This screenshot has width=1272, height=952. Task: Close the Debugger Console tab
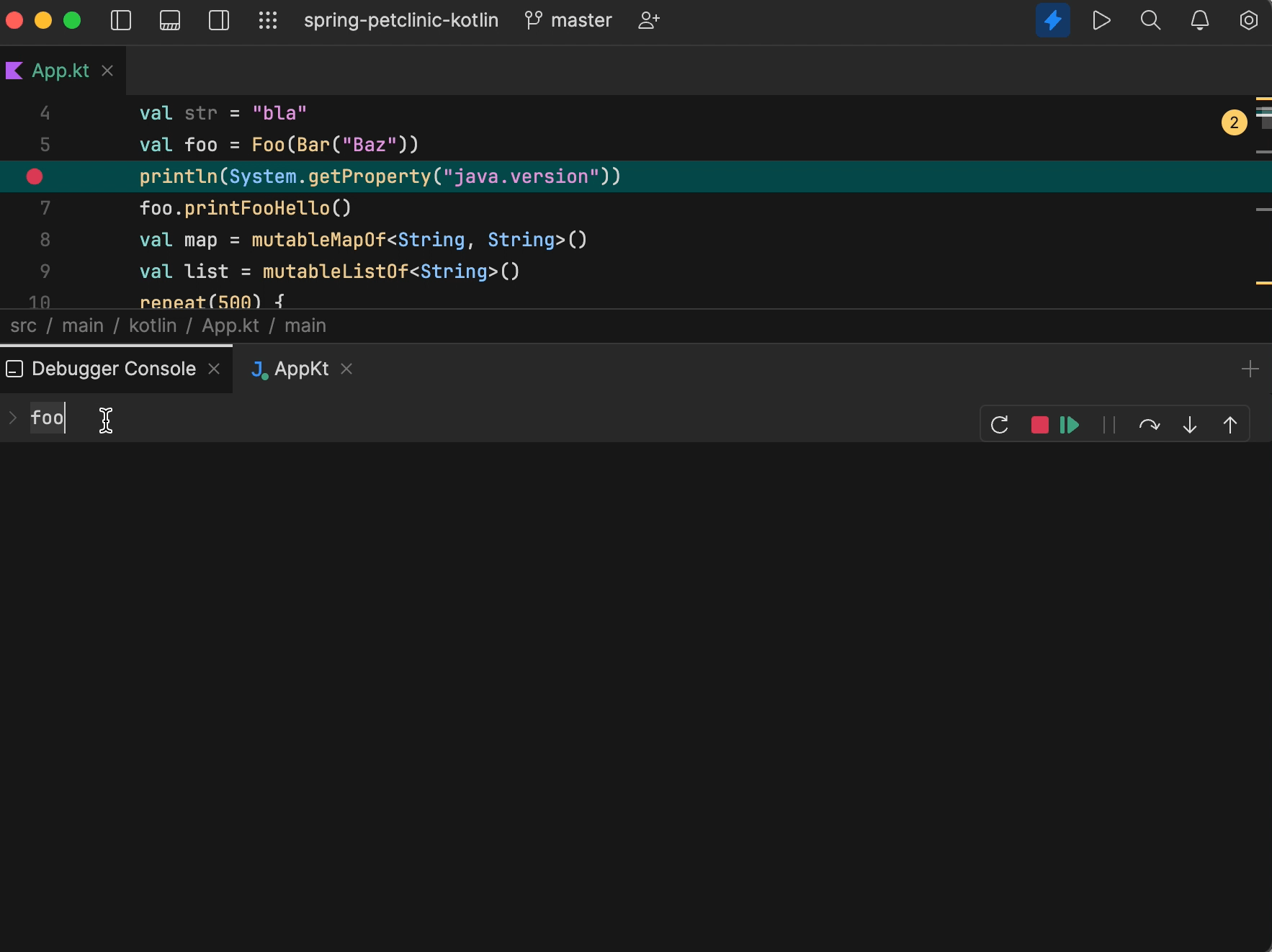click(214, 369)
